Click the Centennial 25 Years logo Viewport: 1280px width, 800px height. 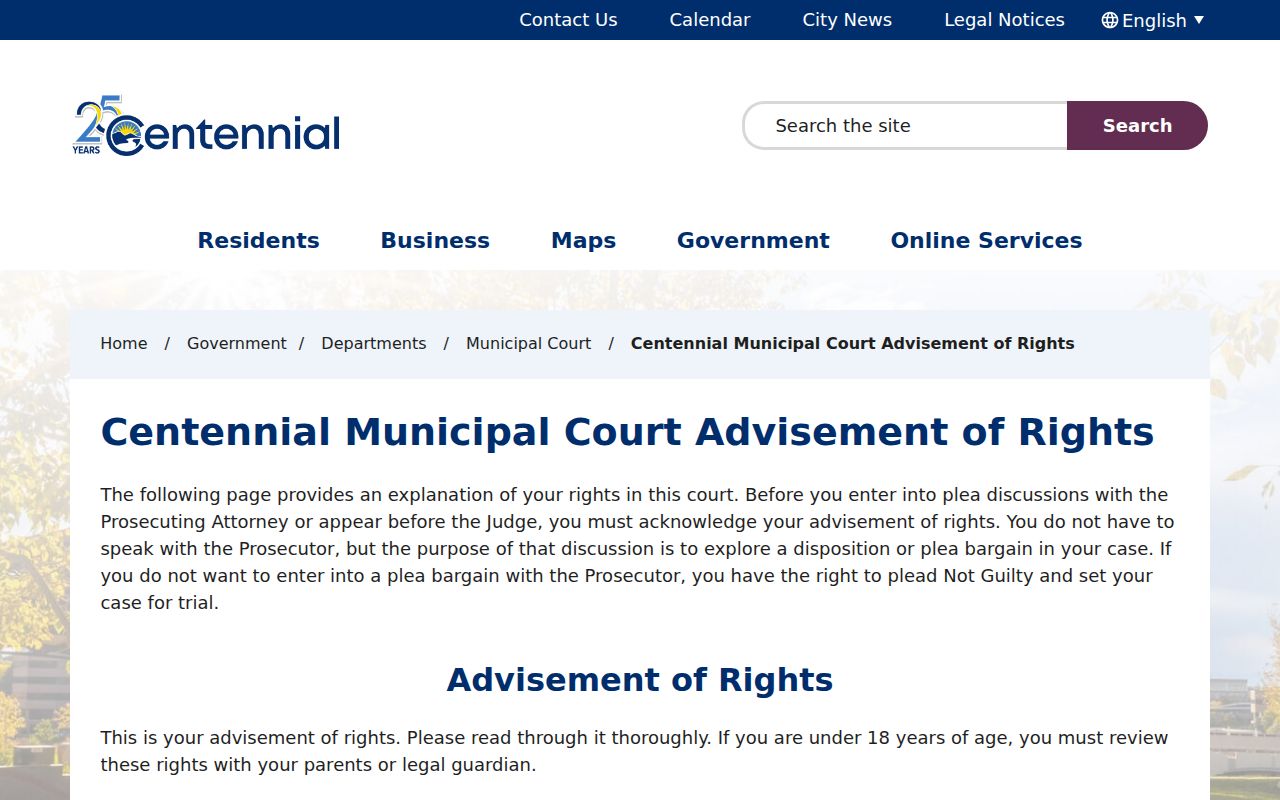207,126
